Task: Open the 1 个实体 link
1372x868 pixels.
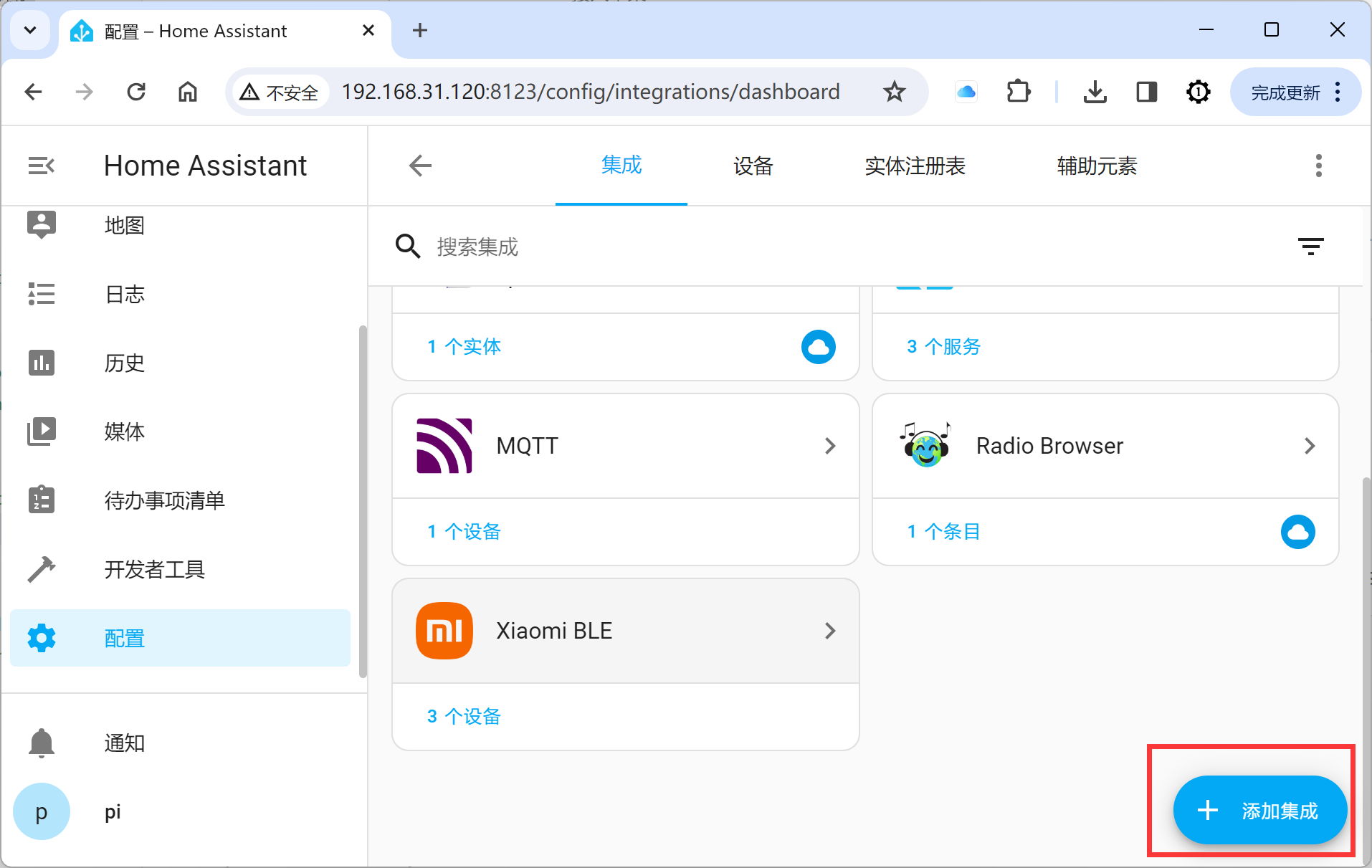Action: point(464,347)
